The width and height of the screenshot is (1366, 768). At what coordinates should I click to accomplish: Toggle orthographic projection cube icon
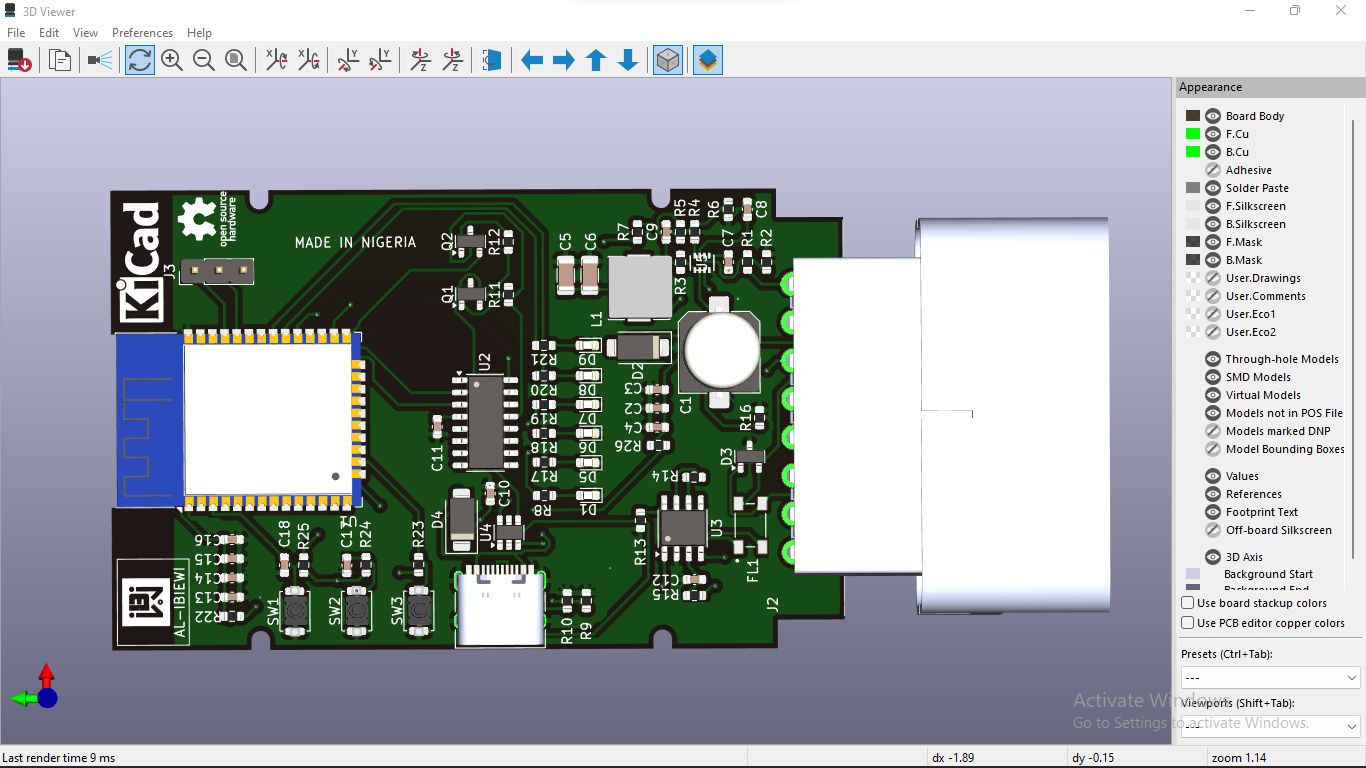point(667,60)
